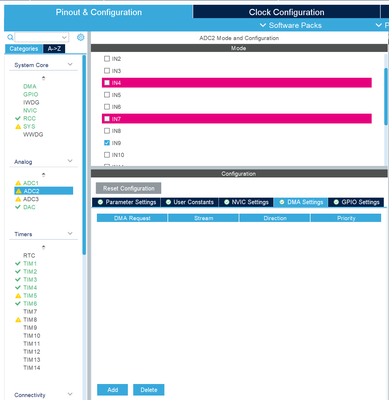Select TIM14 in the Timers list
The image size is (389, 400).
point(31,368)
